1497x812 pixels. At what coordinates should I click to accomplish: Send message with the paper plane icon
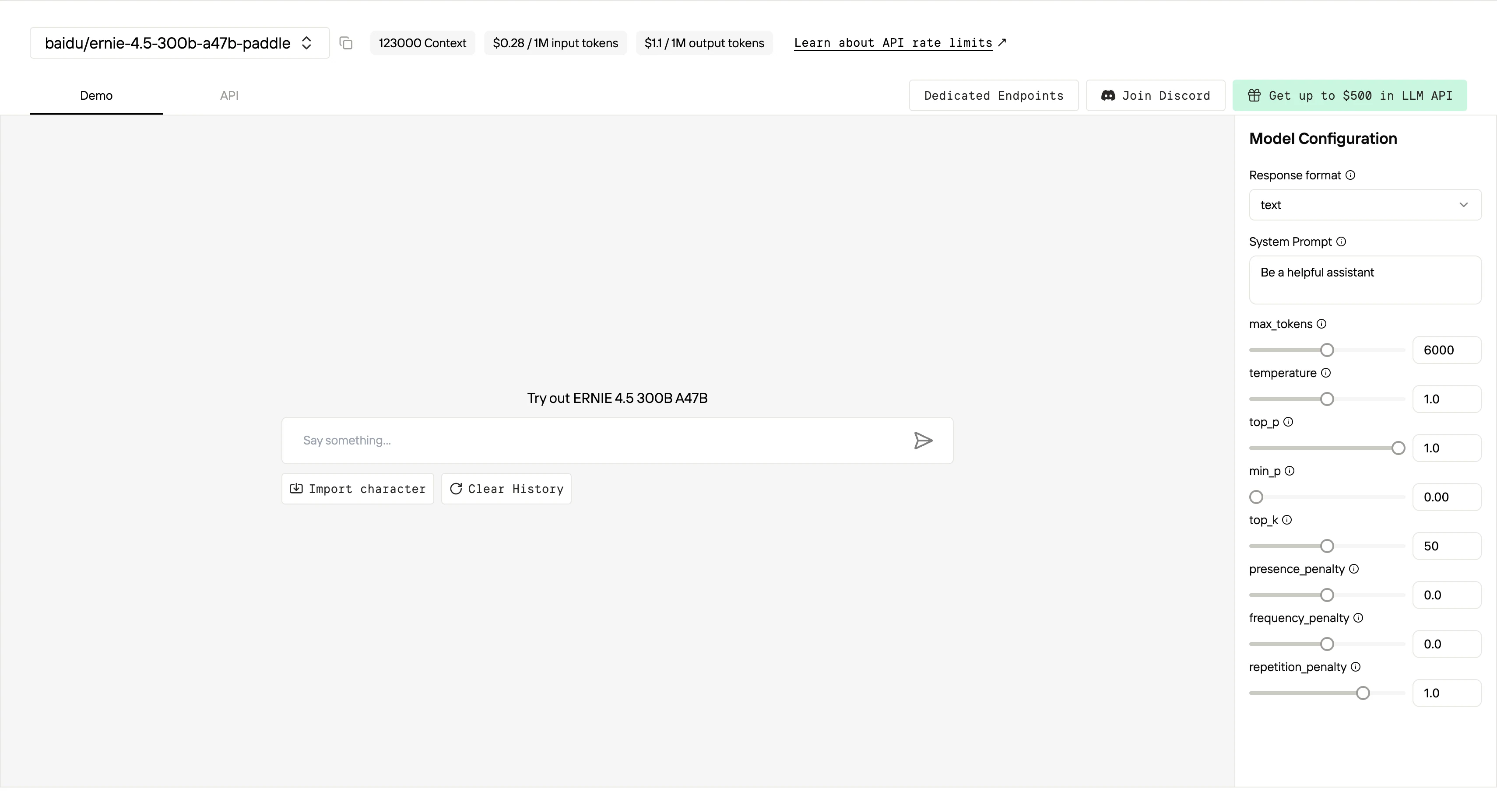tap(923, 441)
